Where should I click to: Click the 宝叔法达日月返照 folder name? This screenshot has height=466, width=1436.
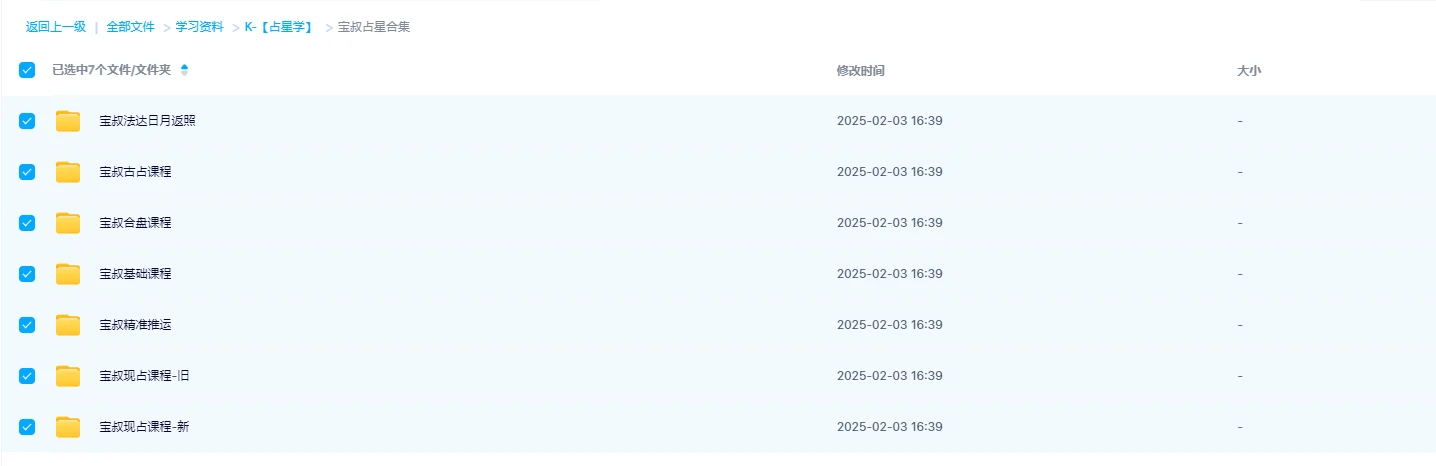pos(147,121)
